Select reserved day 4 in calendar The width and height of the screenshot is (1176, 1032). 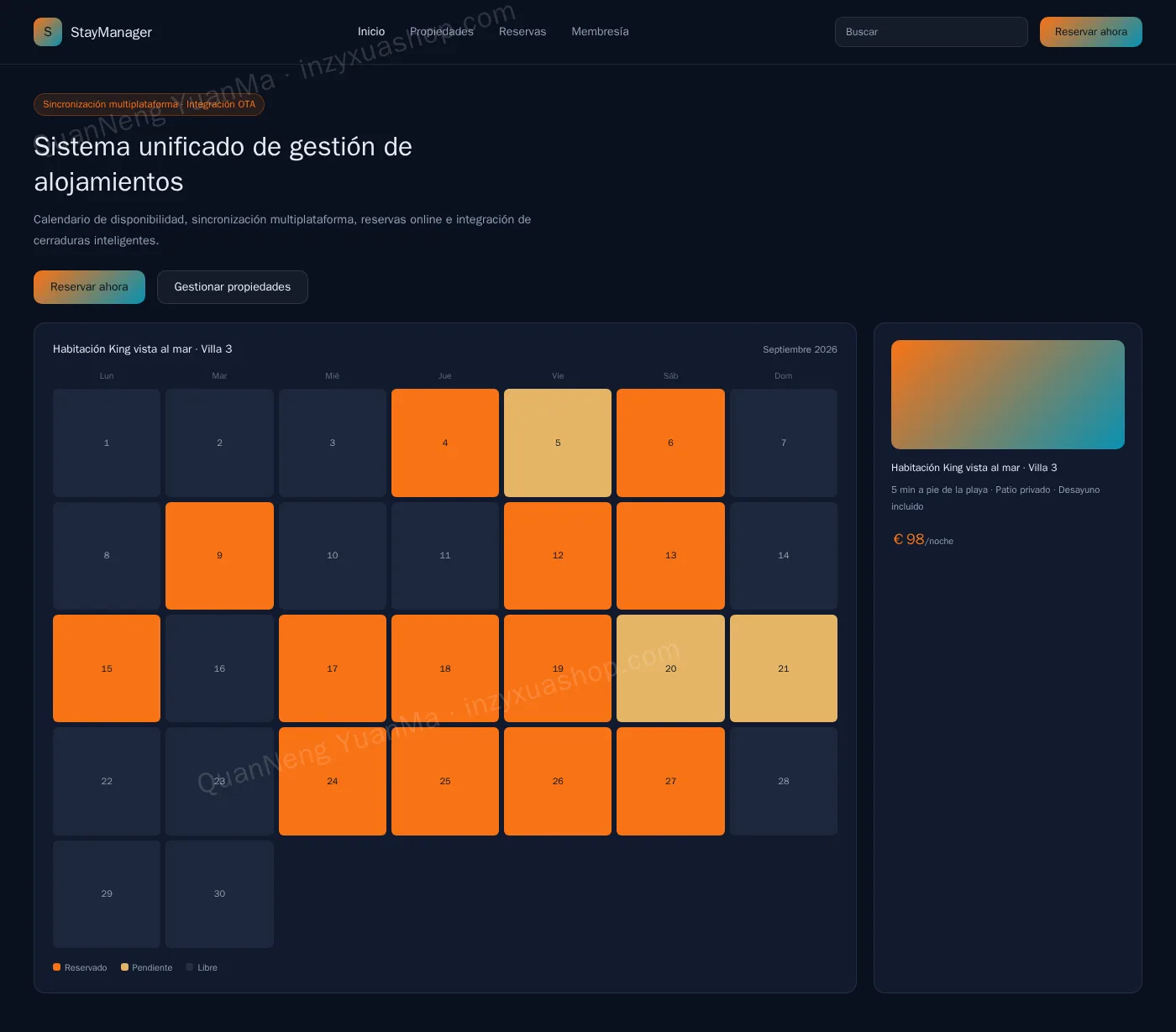(x=445, y=443)
